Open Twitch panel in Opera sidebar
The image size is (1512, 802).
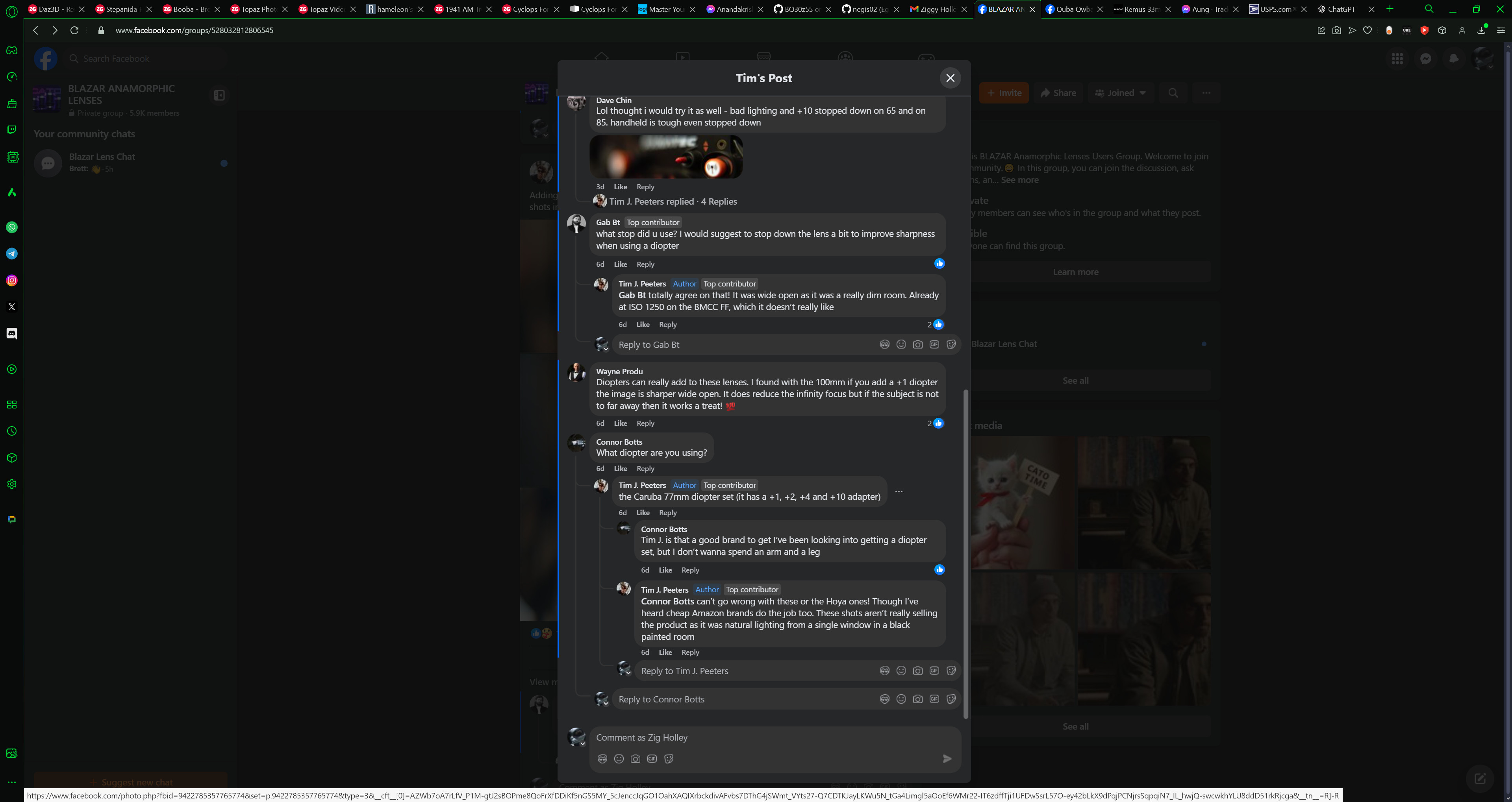[x=12, y=129]
